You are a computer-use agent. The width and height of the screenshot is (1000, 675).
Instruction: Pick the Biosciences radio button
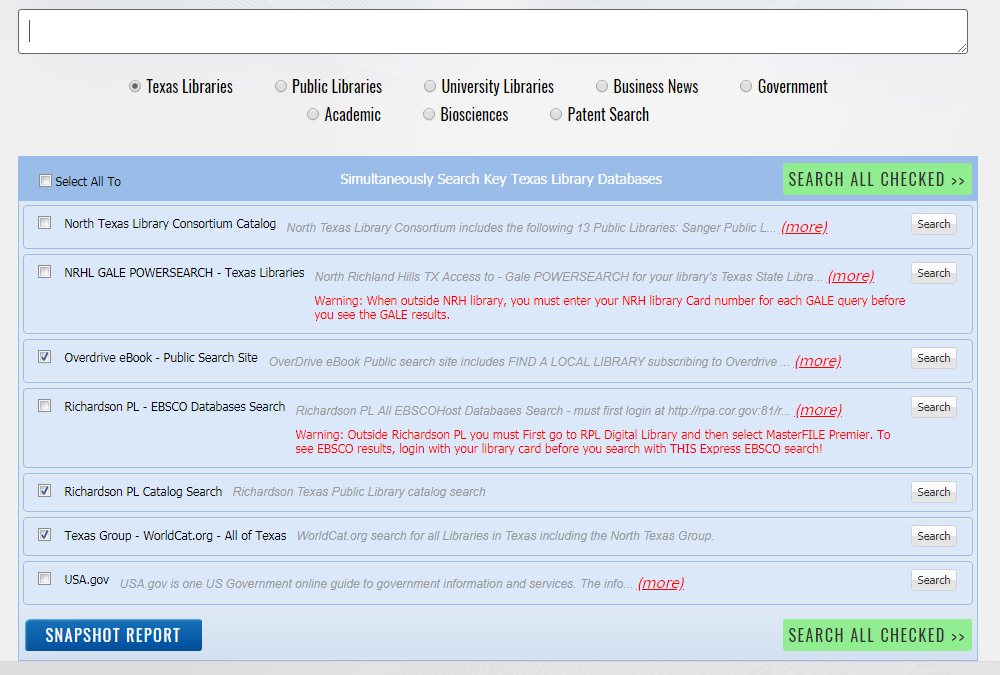(429, 114)
